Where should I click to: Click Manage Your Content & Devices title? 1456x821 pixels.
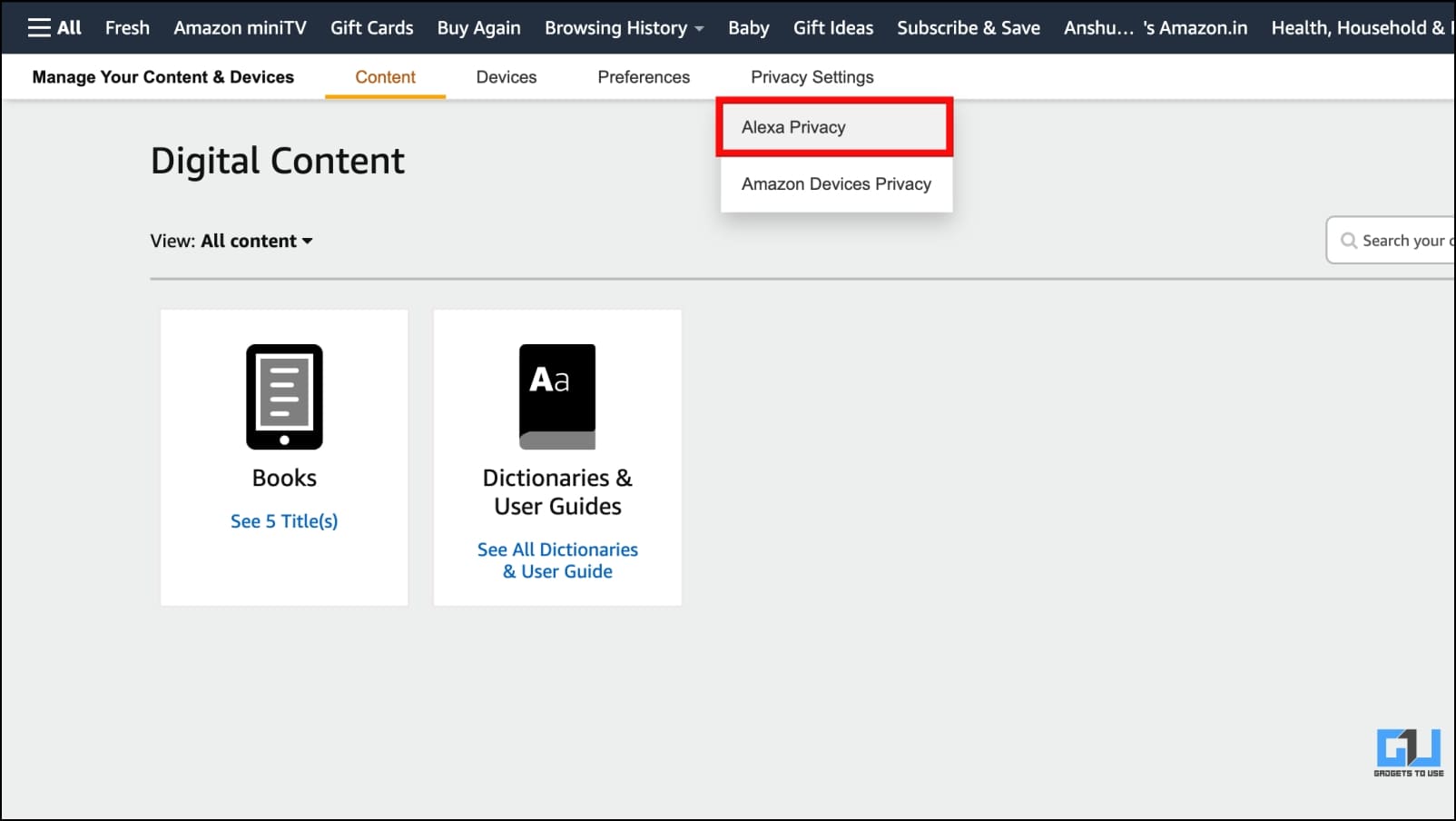163,77
